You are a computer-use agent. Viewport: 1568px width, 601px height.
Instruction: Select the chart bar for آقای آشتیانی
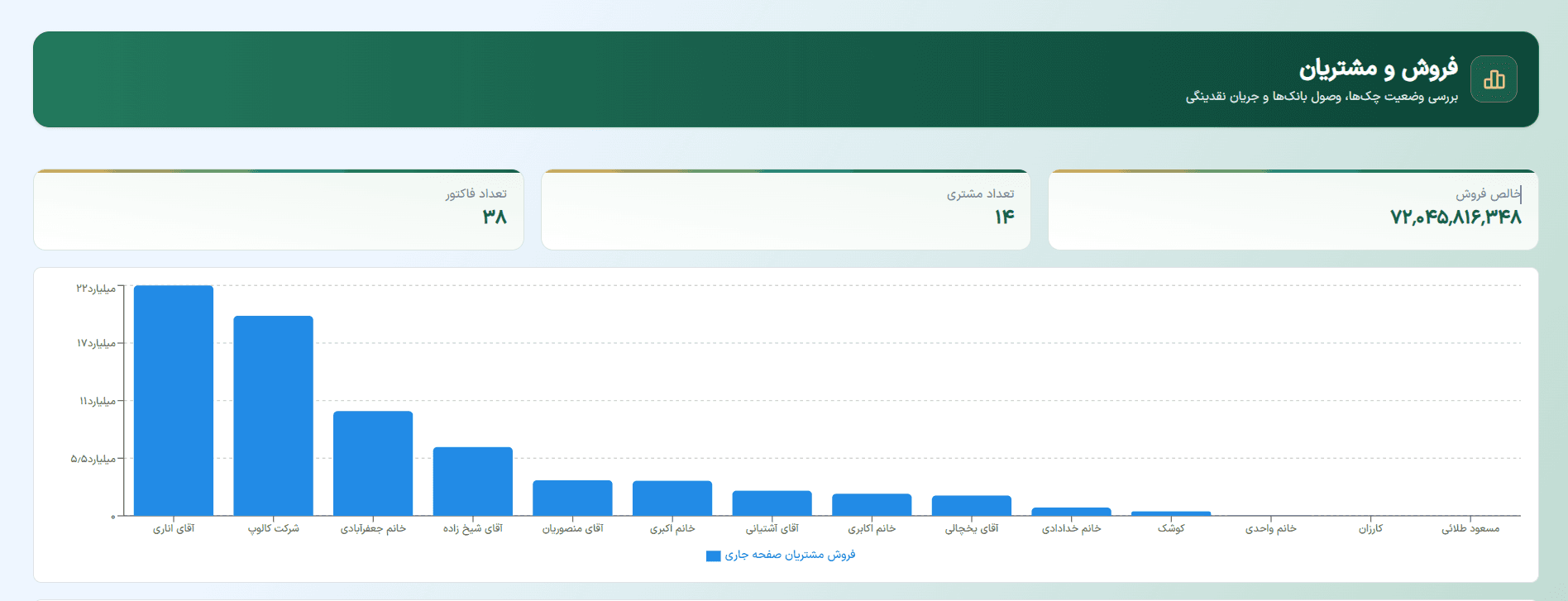(x=772, y=503)
